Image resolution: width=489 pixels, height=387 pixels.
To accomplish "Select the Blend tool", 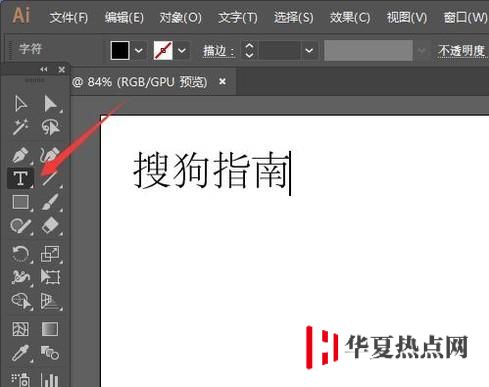I will pos(50,353).
